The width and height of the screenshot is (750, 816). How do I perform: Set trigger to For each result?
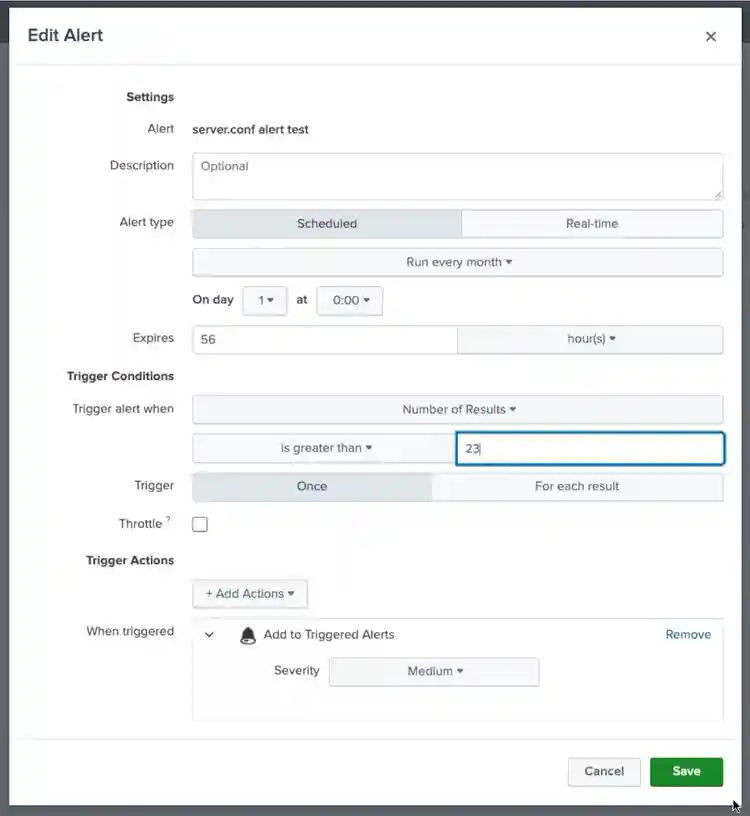[x=576, y=487]
